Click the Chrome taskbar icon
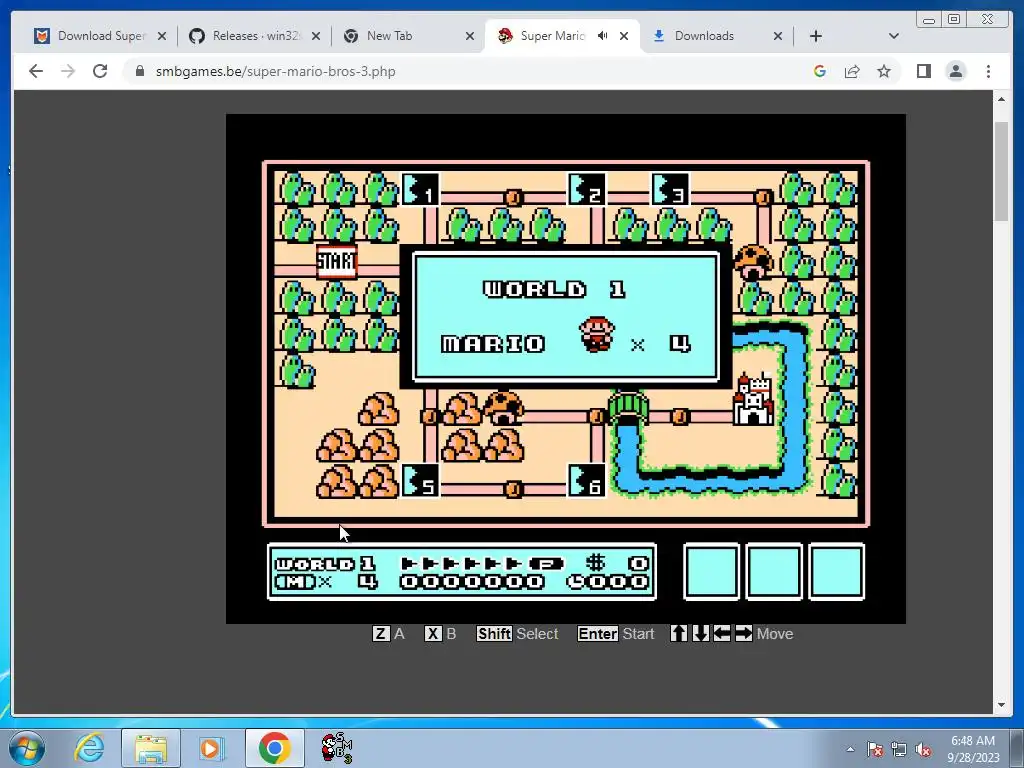The height and width of the screenshot is (768, 1024). [x=274, y=748]
